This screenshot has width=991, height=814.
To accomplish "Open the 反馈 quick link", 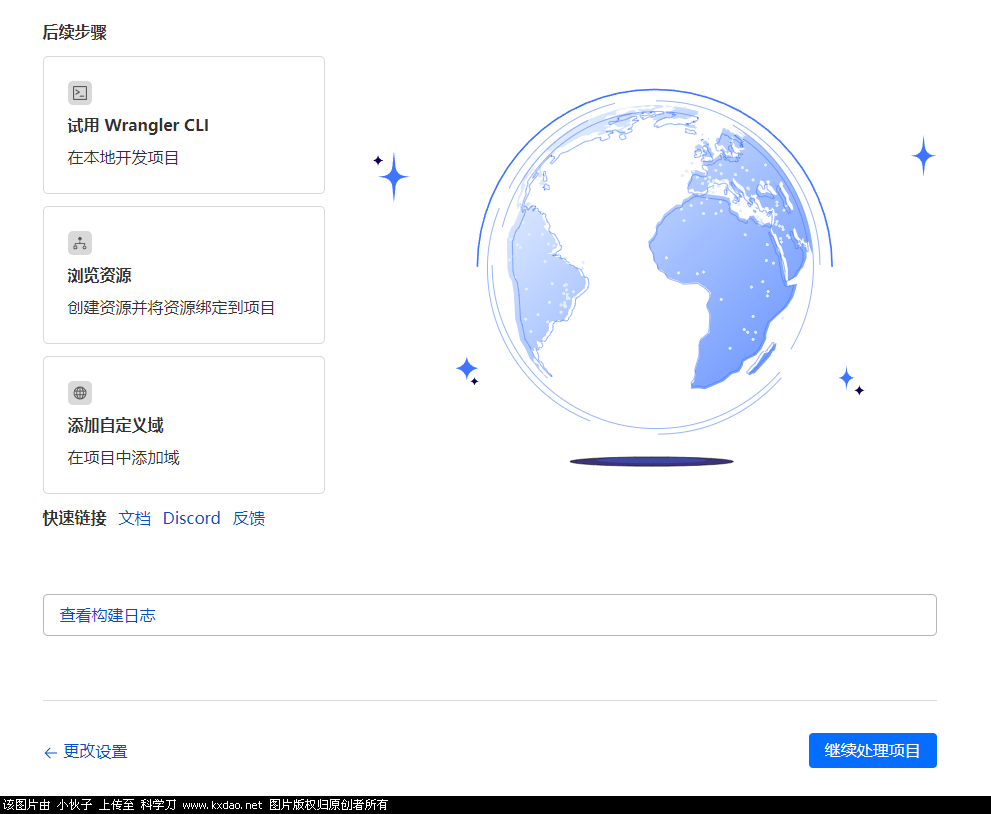I will pos(248,518).
